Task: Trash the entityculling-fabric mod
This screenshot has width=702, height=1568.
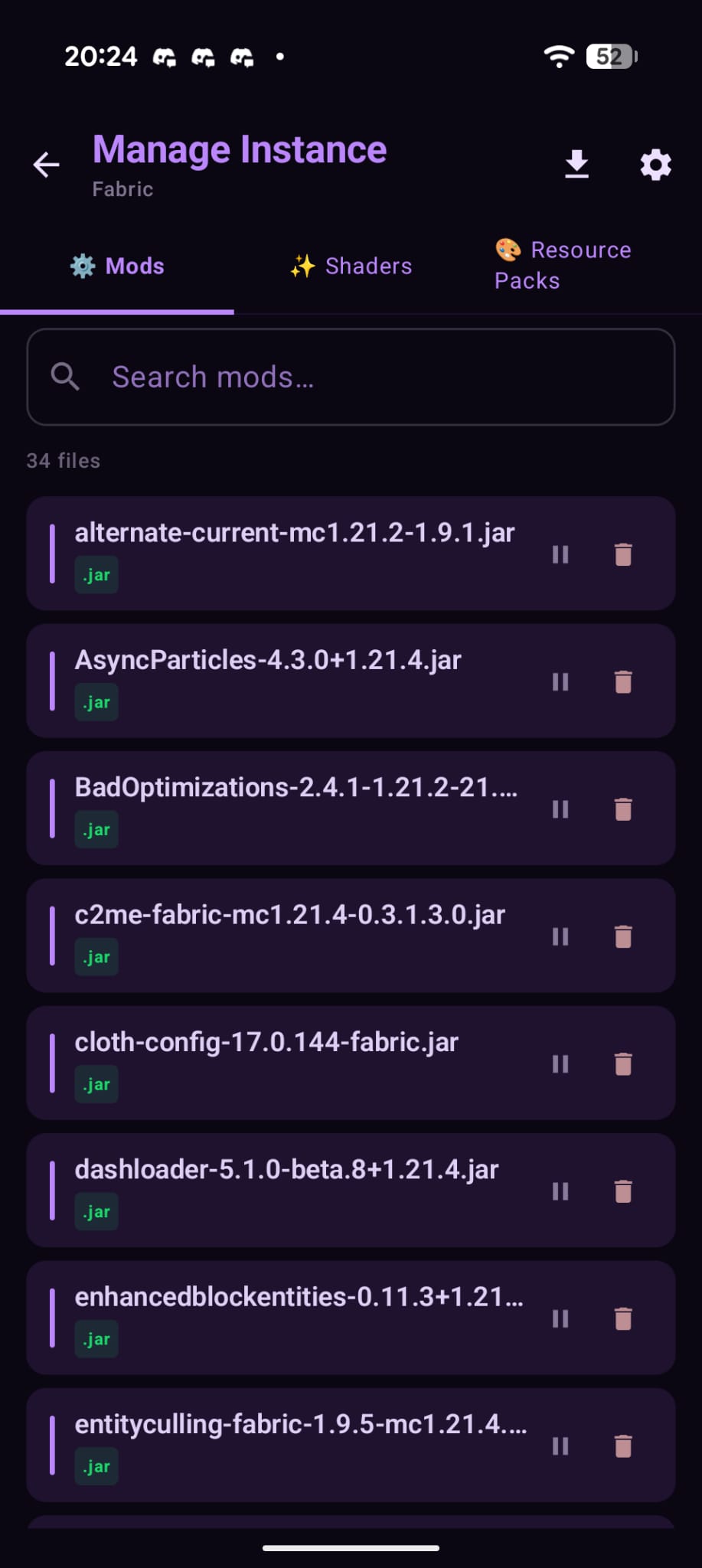Action: pyautogui.click(x=623, y=1445)
